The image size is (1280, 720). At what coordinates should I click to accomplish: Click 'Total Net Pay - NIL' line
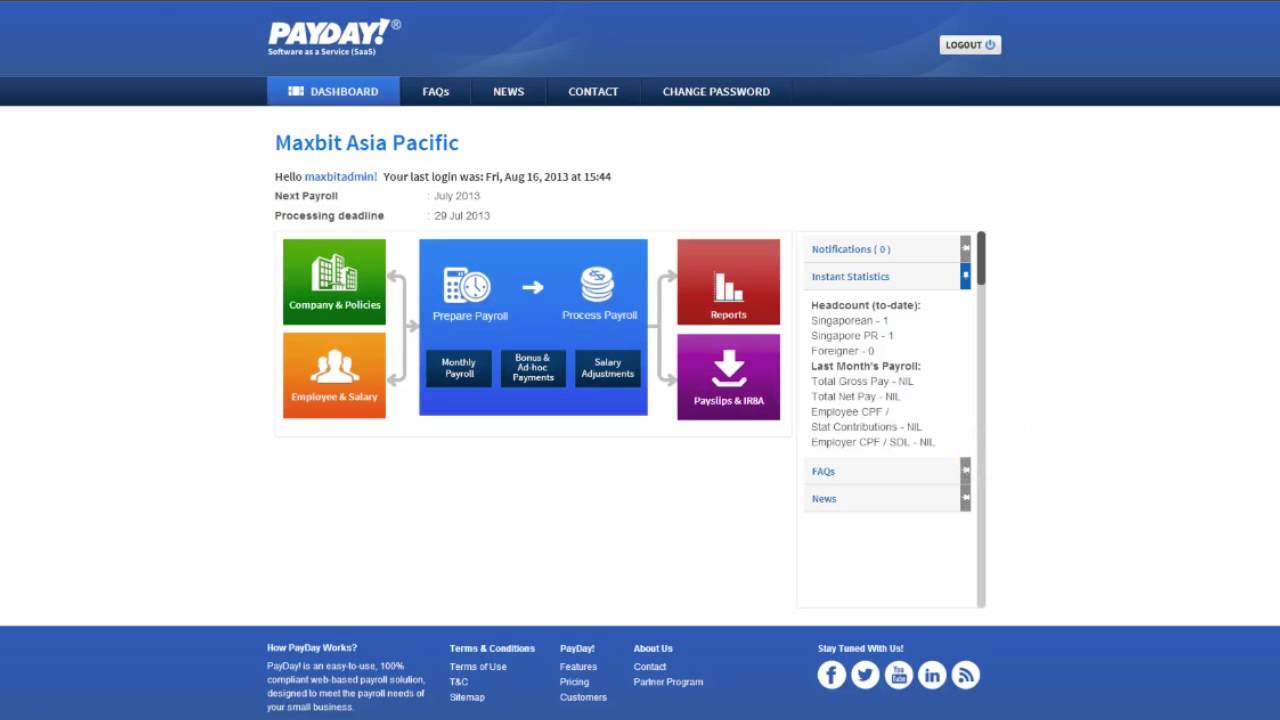(x=855, y=397)
